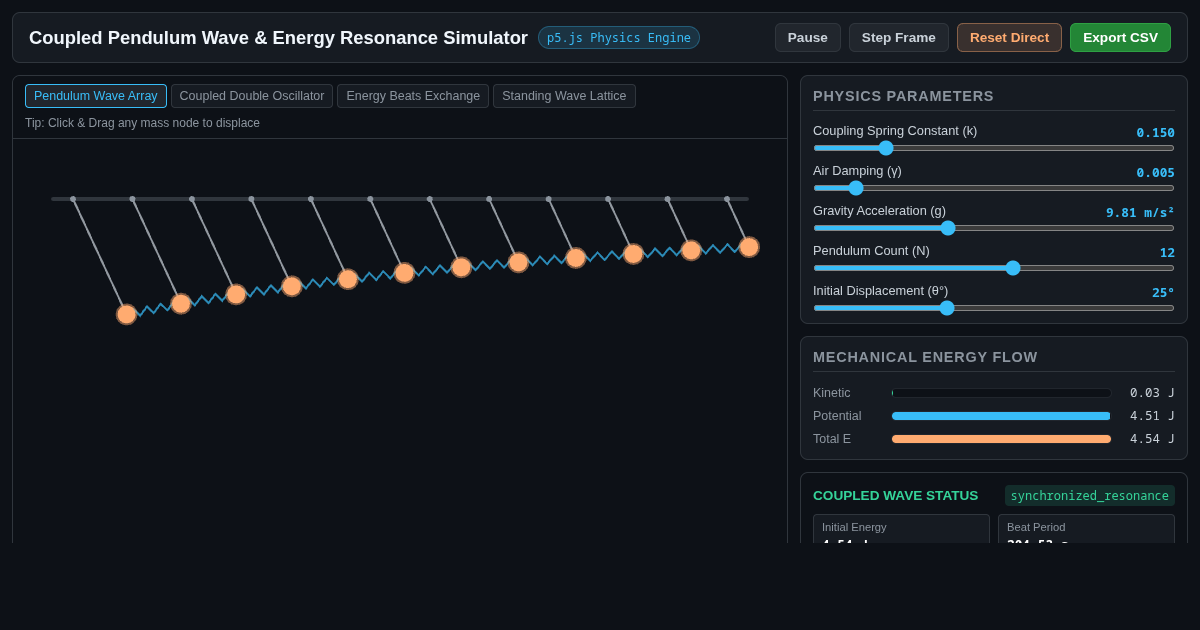Screen dimensions: 1200x630
Task: Click the Total E value 4.54 J
Action: (1152, 439)
